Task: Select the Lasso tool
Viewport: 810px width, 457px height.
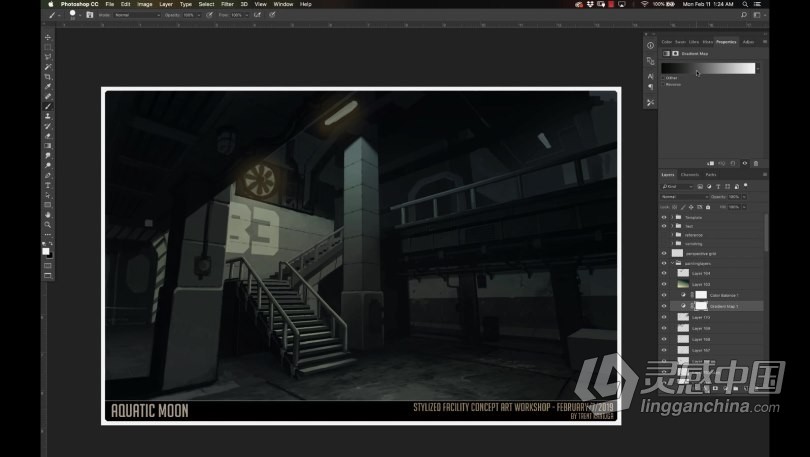Action: (48, 57)
